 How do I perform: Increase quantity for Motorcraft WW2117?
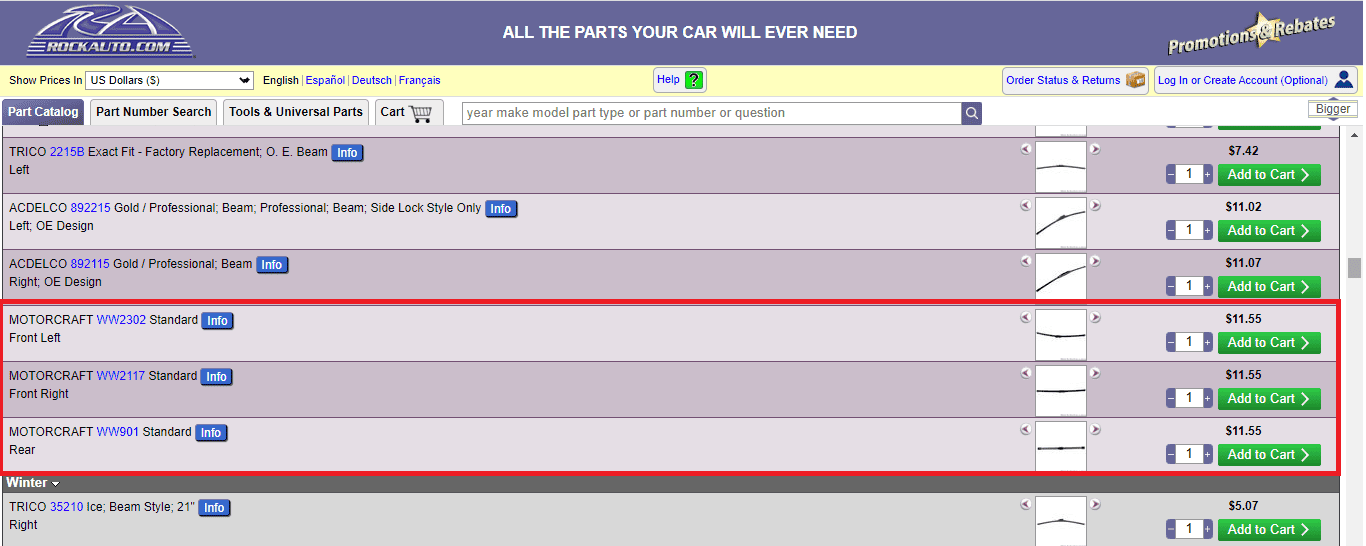(x=1207, y=399)
